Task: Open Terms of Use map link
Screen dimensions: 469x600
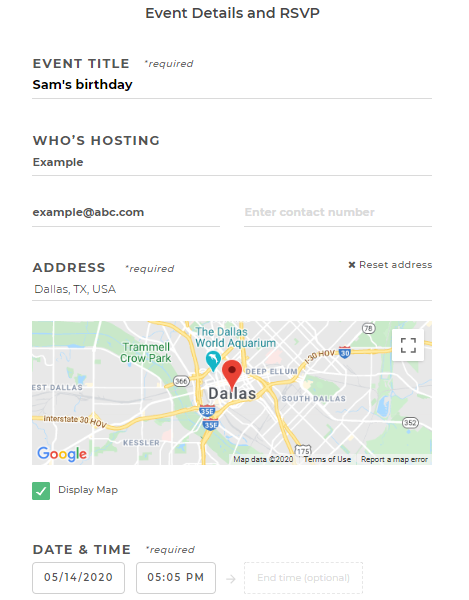Action: (327, 459)
